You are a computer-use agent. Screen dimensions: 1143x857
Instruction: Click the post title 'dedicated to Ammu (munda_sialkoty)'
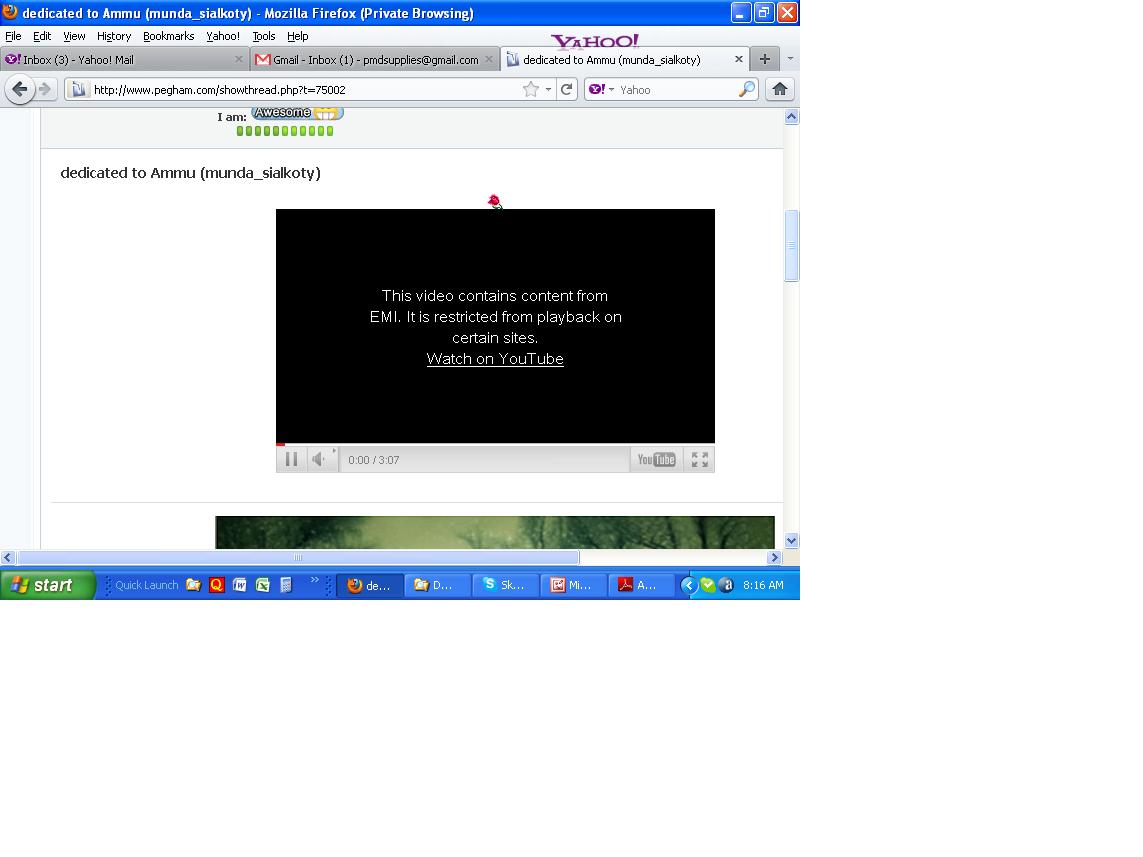pos(190,173)
